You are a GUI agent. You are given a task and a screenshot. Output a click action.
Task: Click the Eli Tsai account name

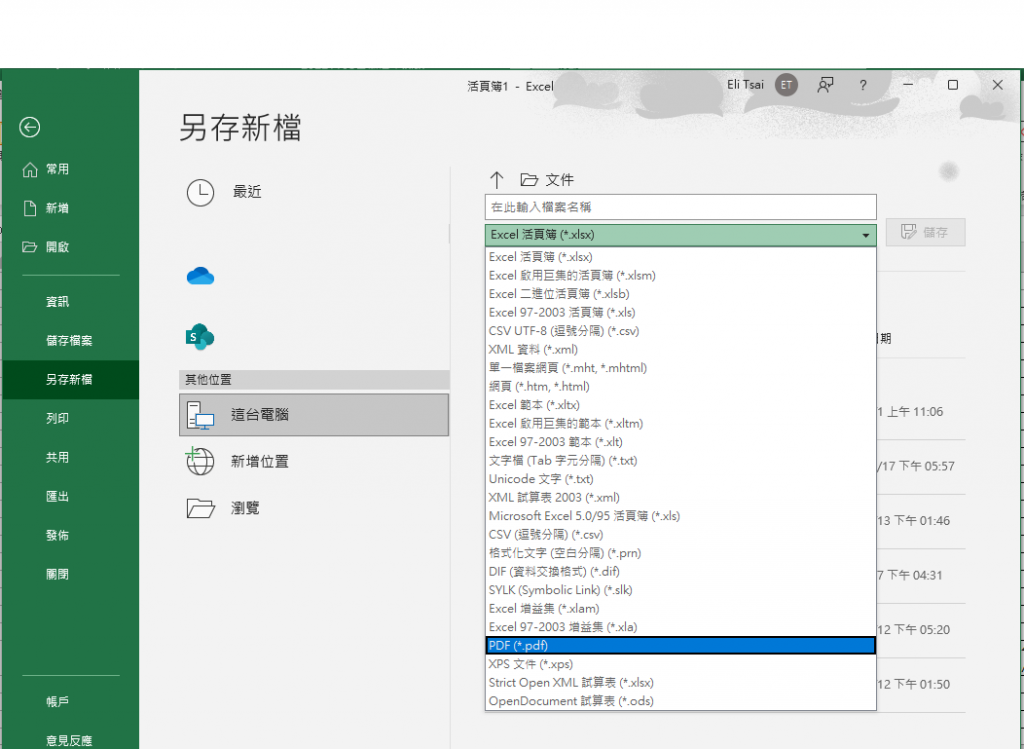(745, 85)
